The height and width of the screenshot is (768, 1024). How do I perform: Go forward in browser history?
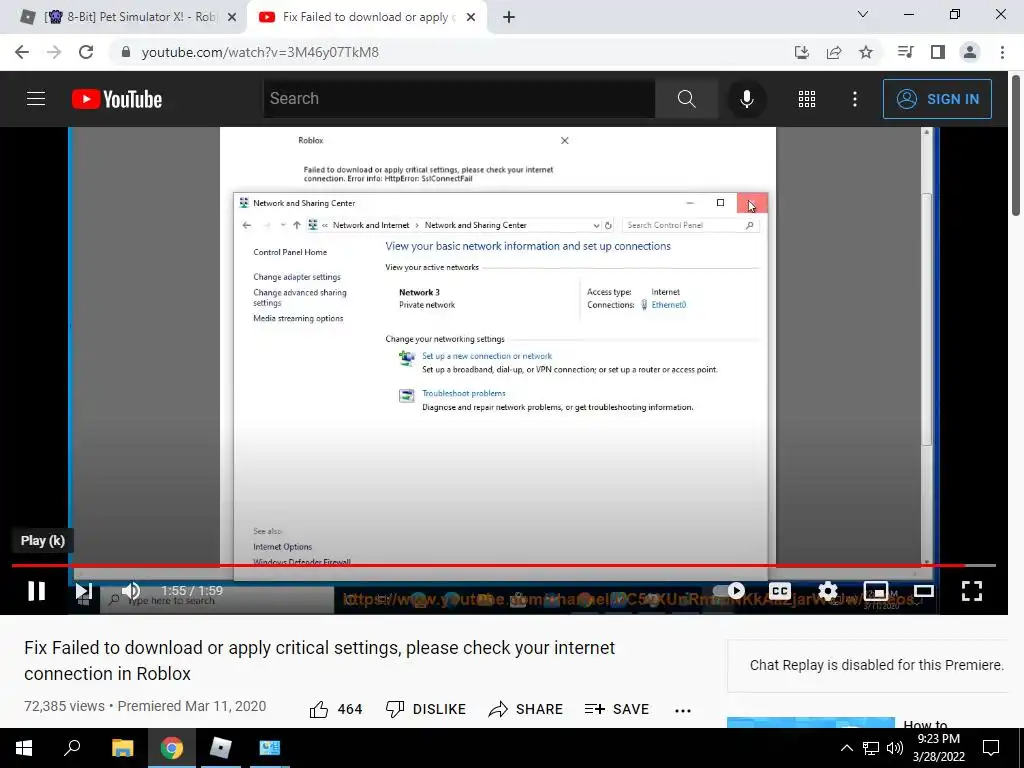coord(54,52)
